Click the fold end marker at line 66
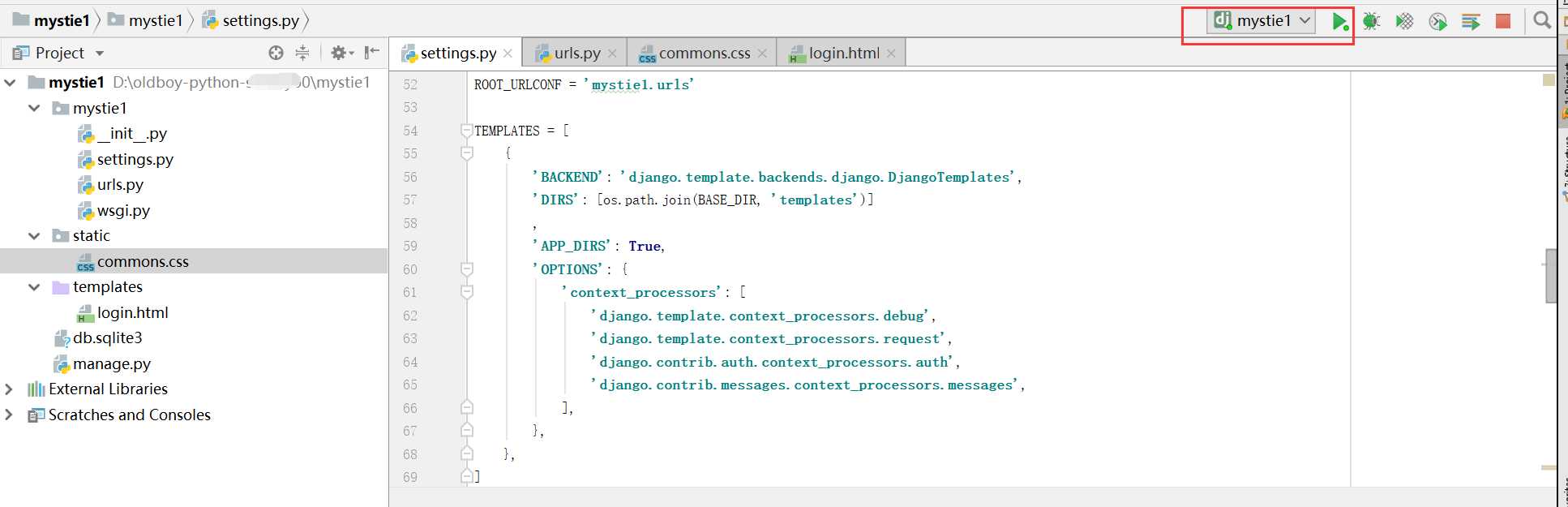The width and height of the screenshot is (1568, 507). (x=466, y=407)
